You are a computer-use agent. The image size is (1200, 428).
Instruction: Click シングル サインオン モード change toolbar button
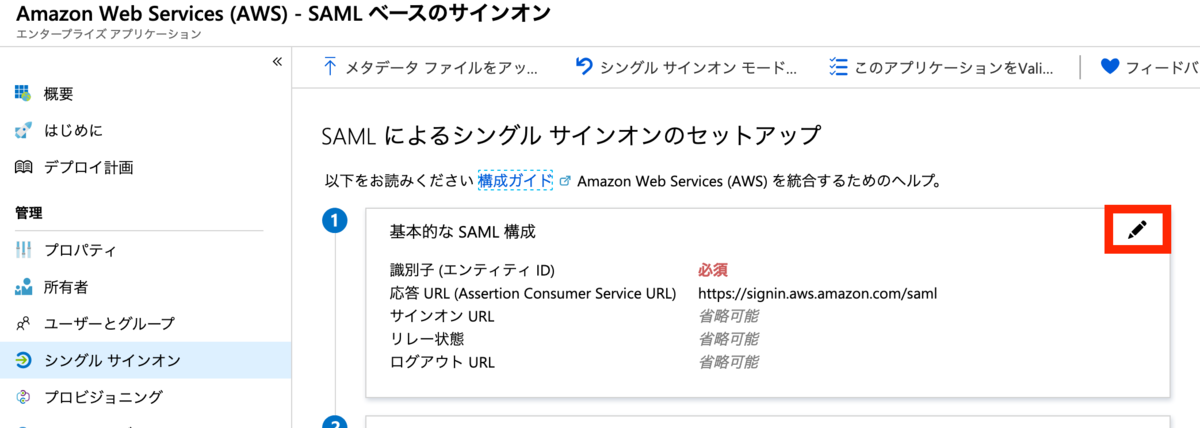686,67
